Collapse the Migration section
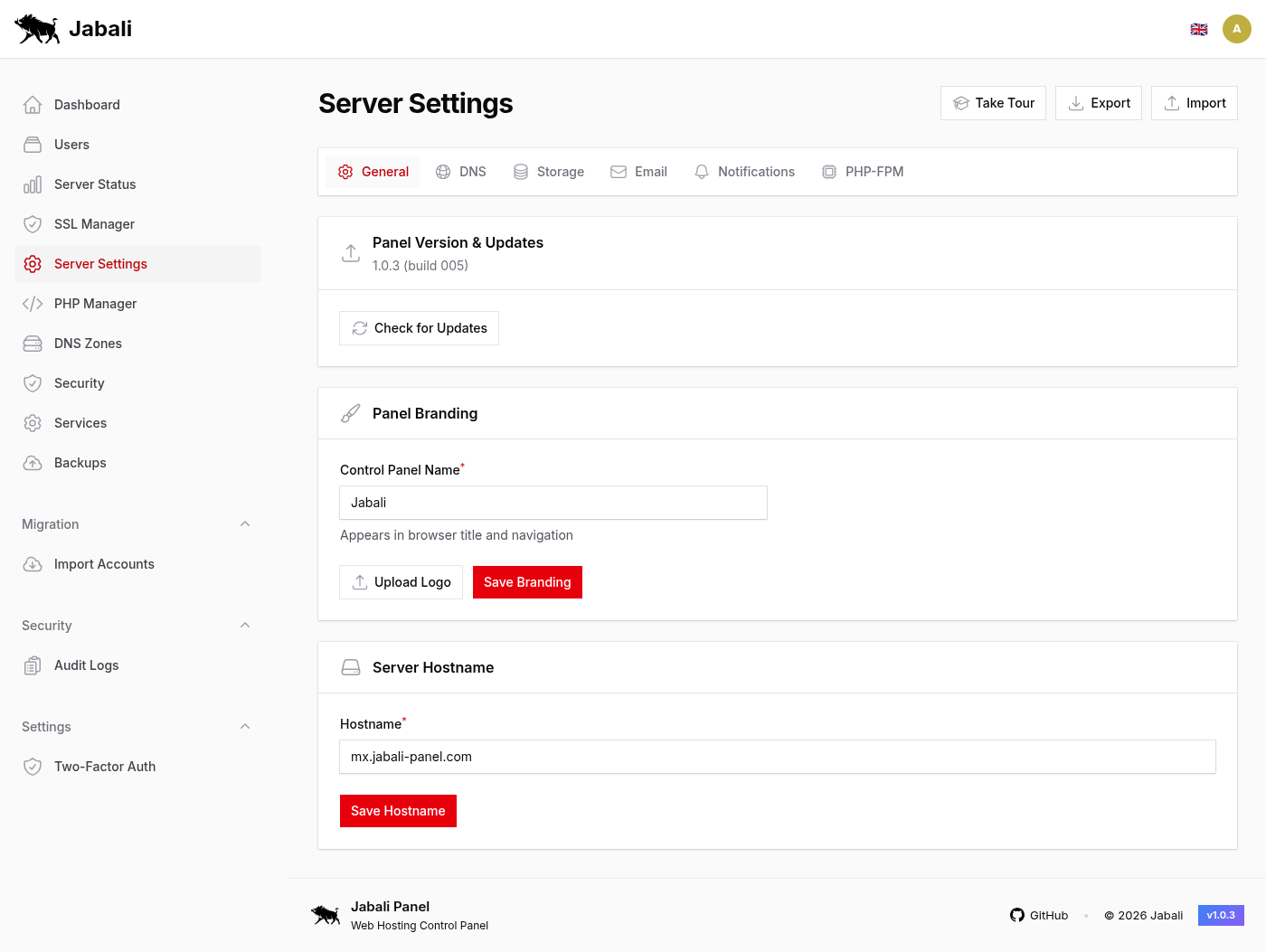The height and width of the screenshot is (952, 1266). click(x=245, y=523)
